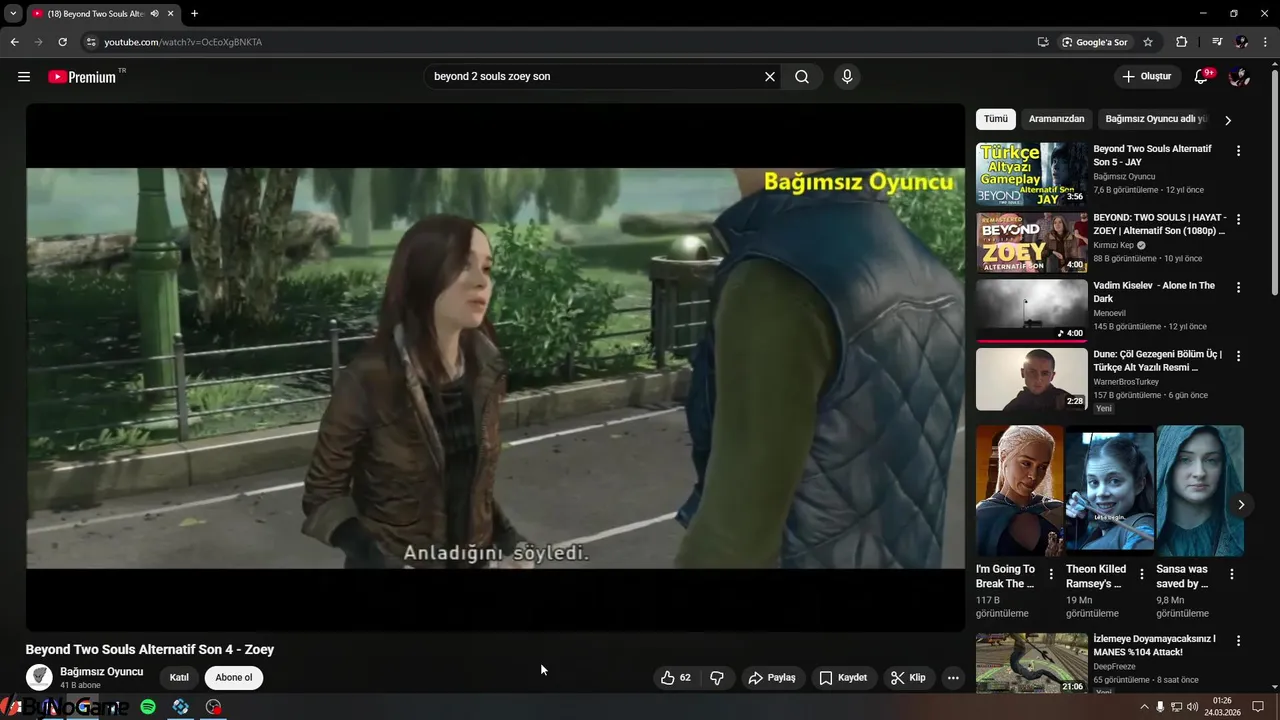Open the Dune trailer thumbnail

1031,379
